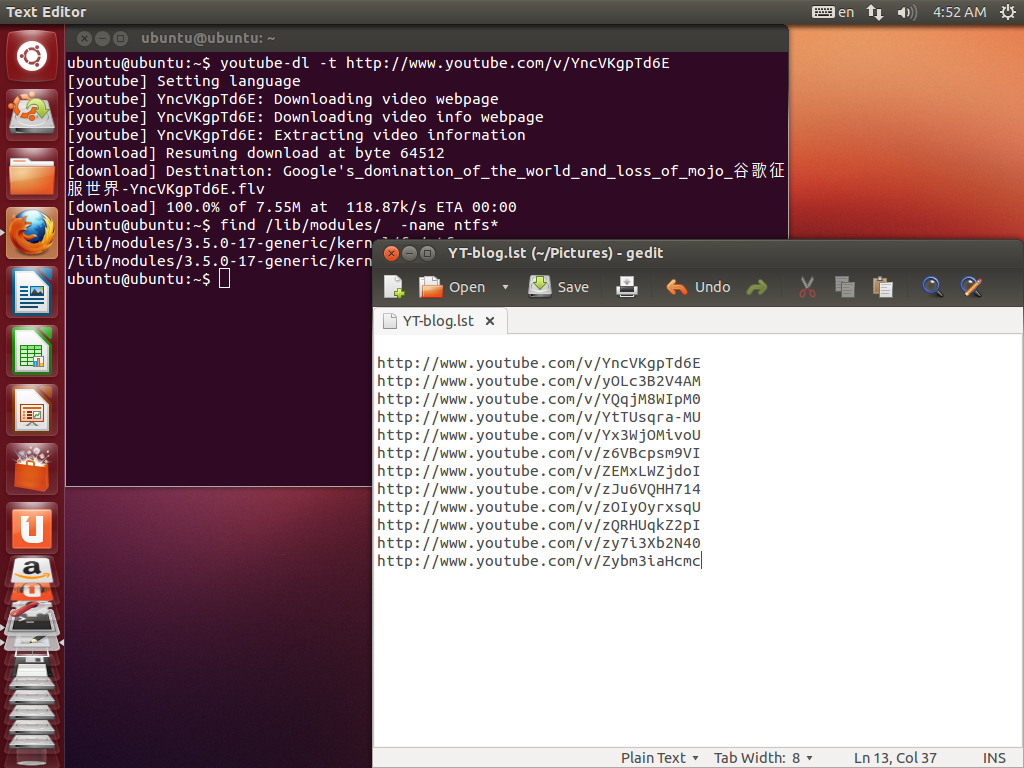Click the Text Editor title in the top panel
Image resolution: width=1024 pixels, height=768 pixels.
coord(46,12)
